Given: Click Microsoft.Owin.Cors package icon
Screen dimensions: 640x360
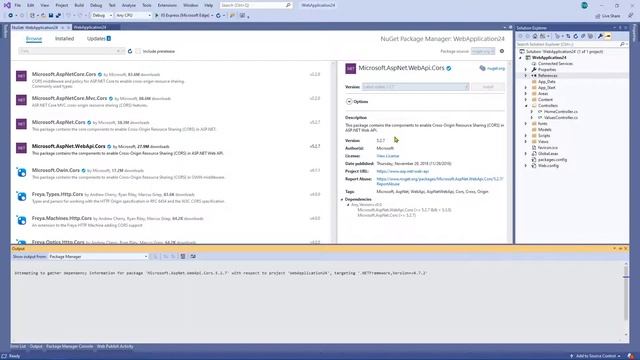Looking at the screenshot, I should [21, 172].
